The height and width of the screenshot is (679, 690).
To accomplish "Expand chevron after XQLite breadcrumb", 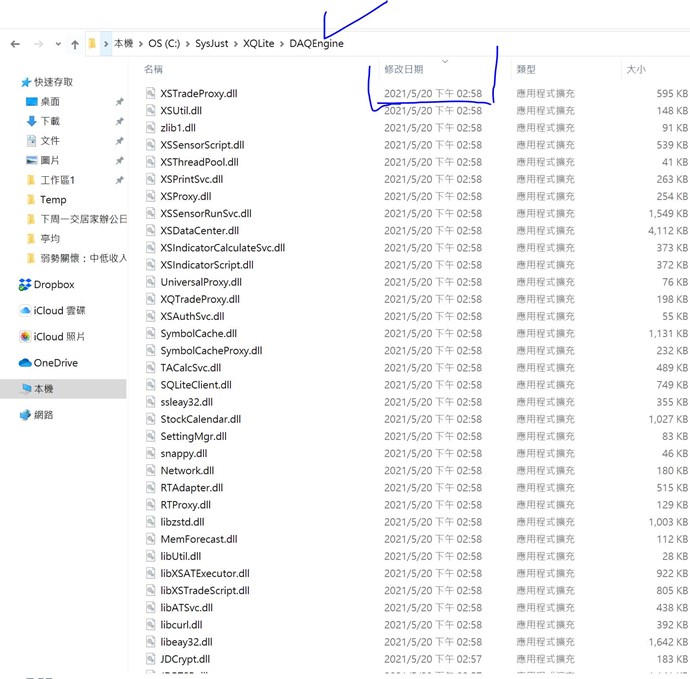I will click(282, 44).
